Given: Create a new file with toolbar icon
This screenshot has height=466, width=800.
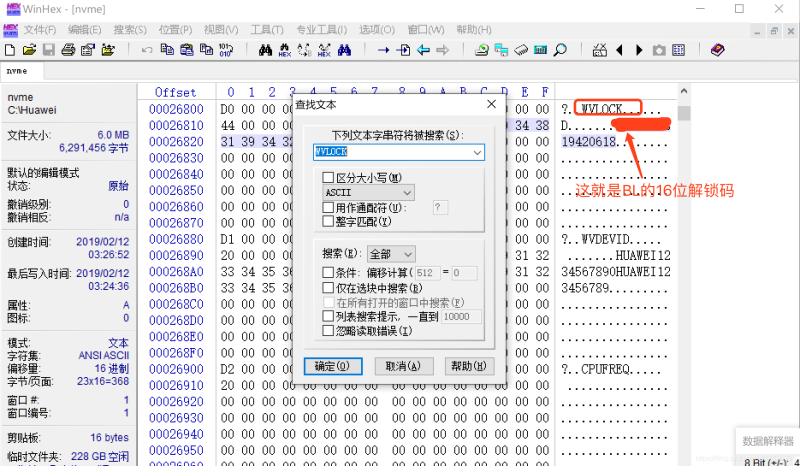Looking at the screenshot, I should pyautogui.click(x=10, y=50).
